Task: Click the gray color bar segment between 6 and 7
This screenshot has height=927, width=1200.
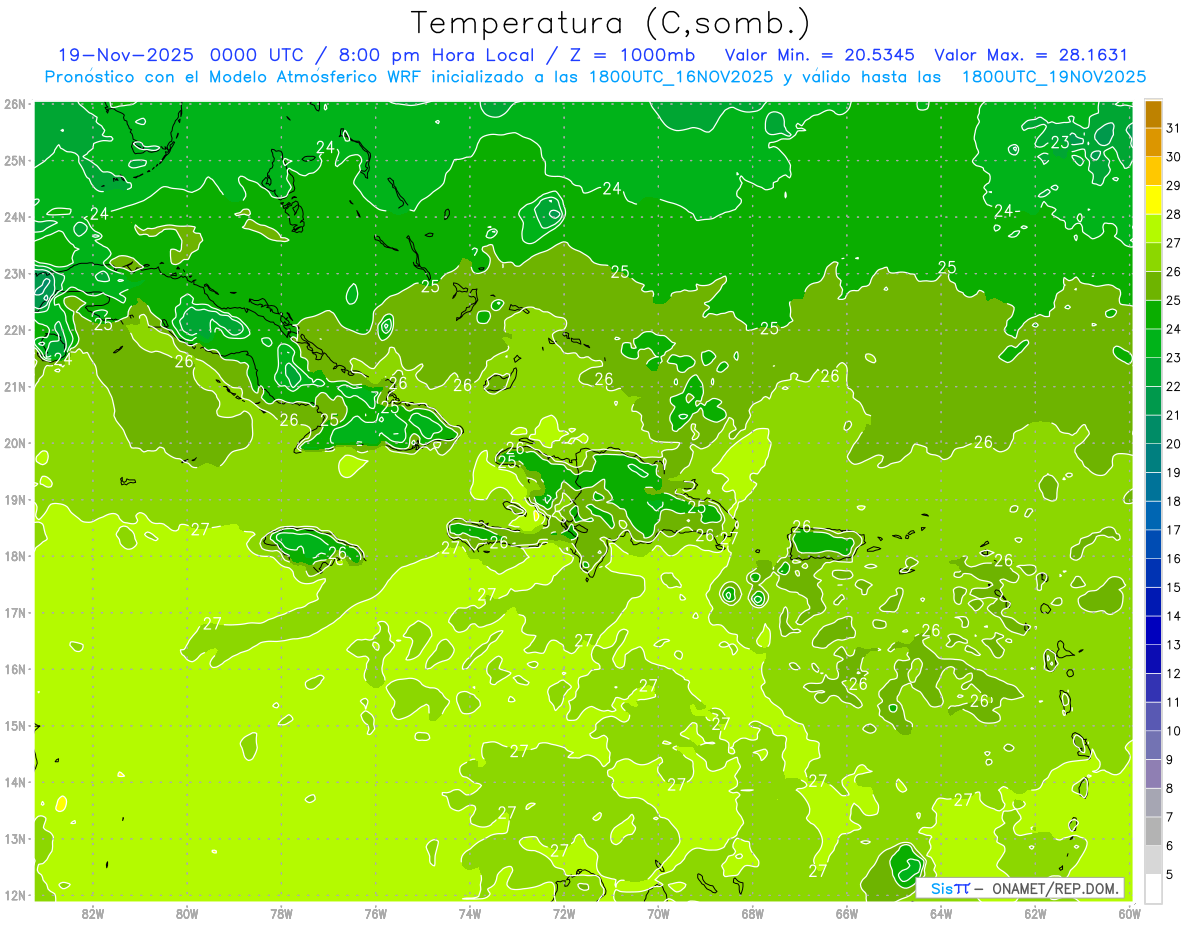Action: tap(1153, 831)
